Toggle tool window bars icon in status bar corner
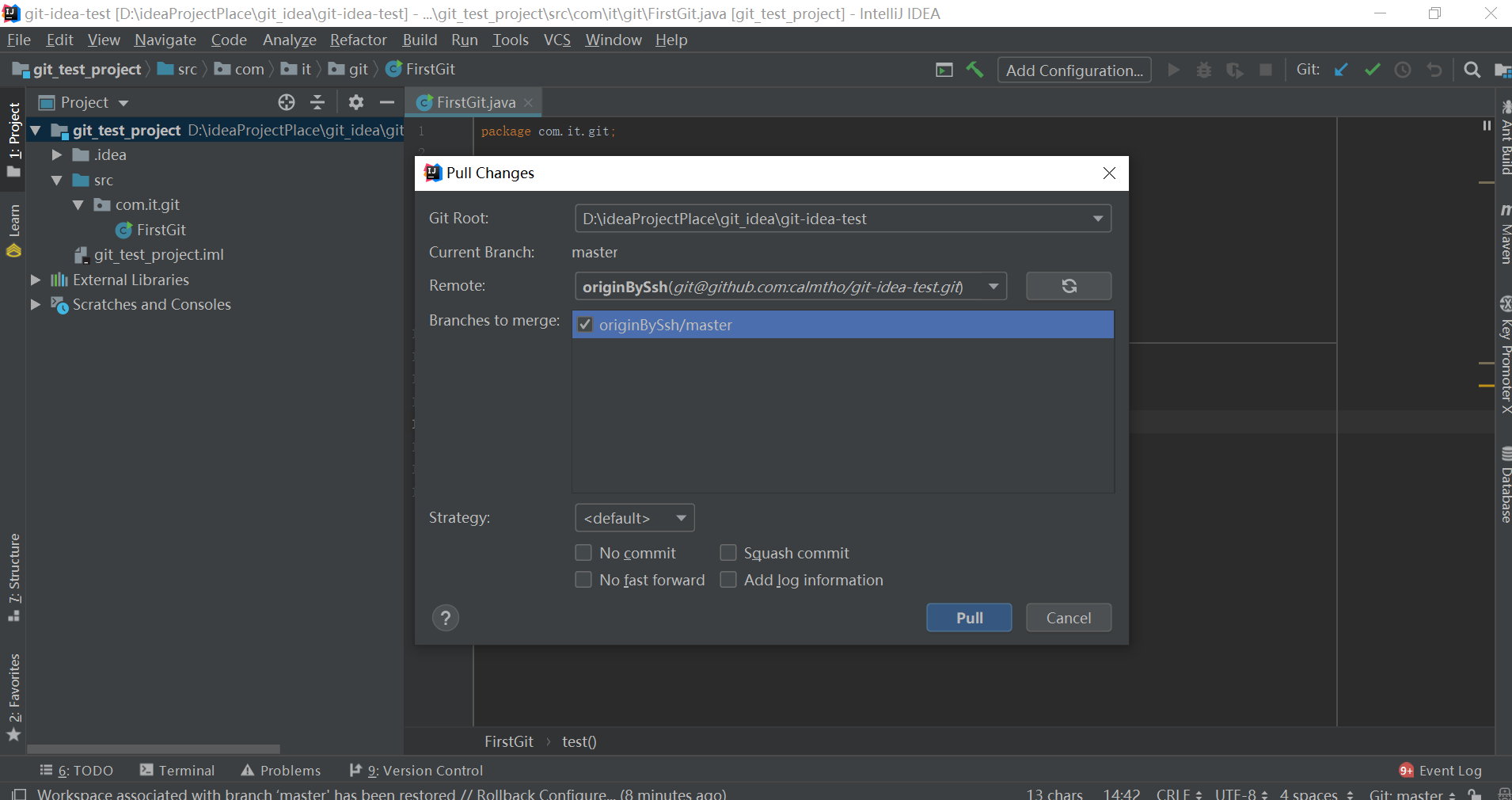 pos(19,794)
